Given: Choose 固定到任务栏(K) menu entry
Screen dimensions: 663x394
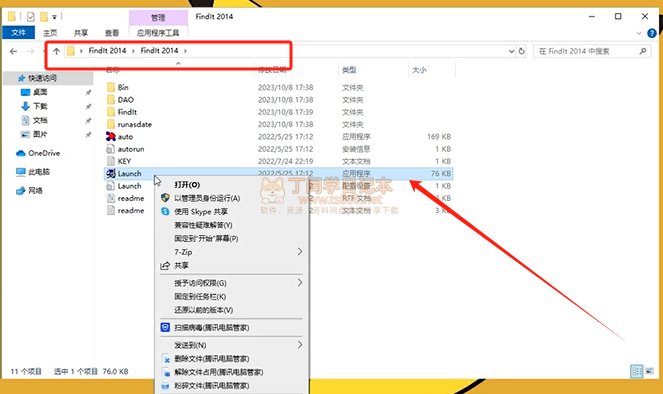Looking at the screenshot, I should [x=232, y=296].
